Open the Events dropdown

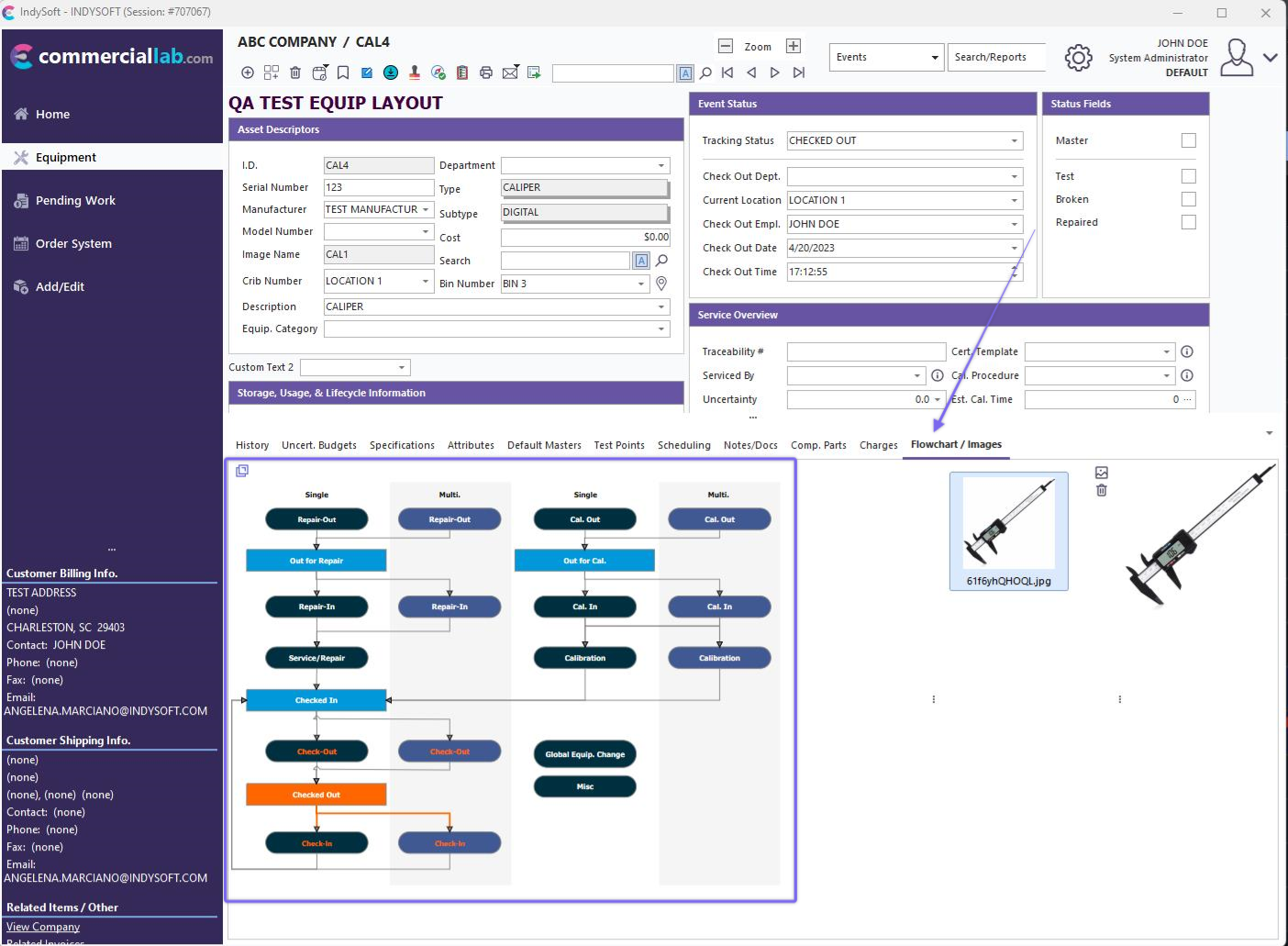coord(934,58)
